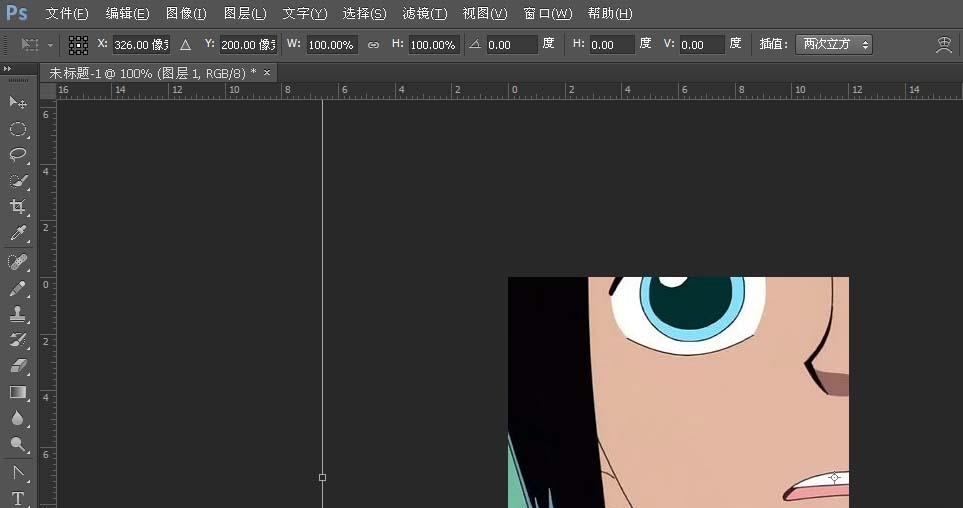The image size is (963, 508).
Task: Click the ruler origin corner box
Action: tap(48, 91)
